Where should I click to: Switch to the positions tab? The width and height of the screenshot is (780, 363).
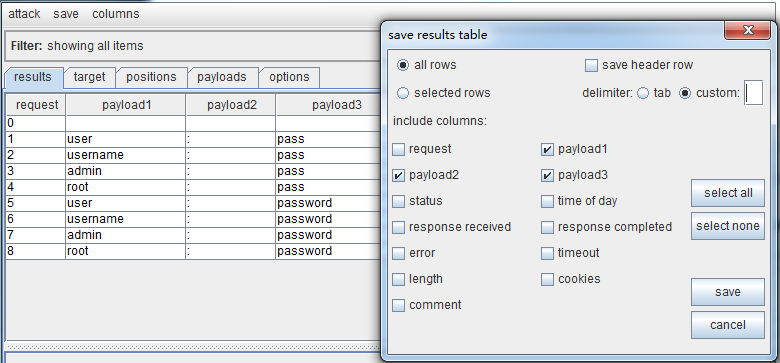(151, 77)
